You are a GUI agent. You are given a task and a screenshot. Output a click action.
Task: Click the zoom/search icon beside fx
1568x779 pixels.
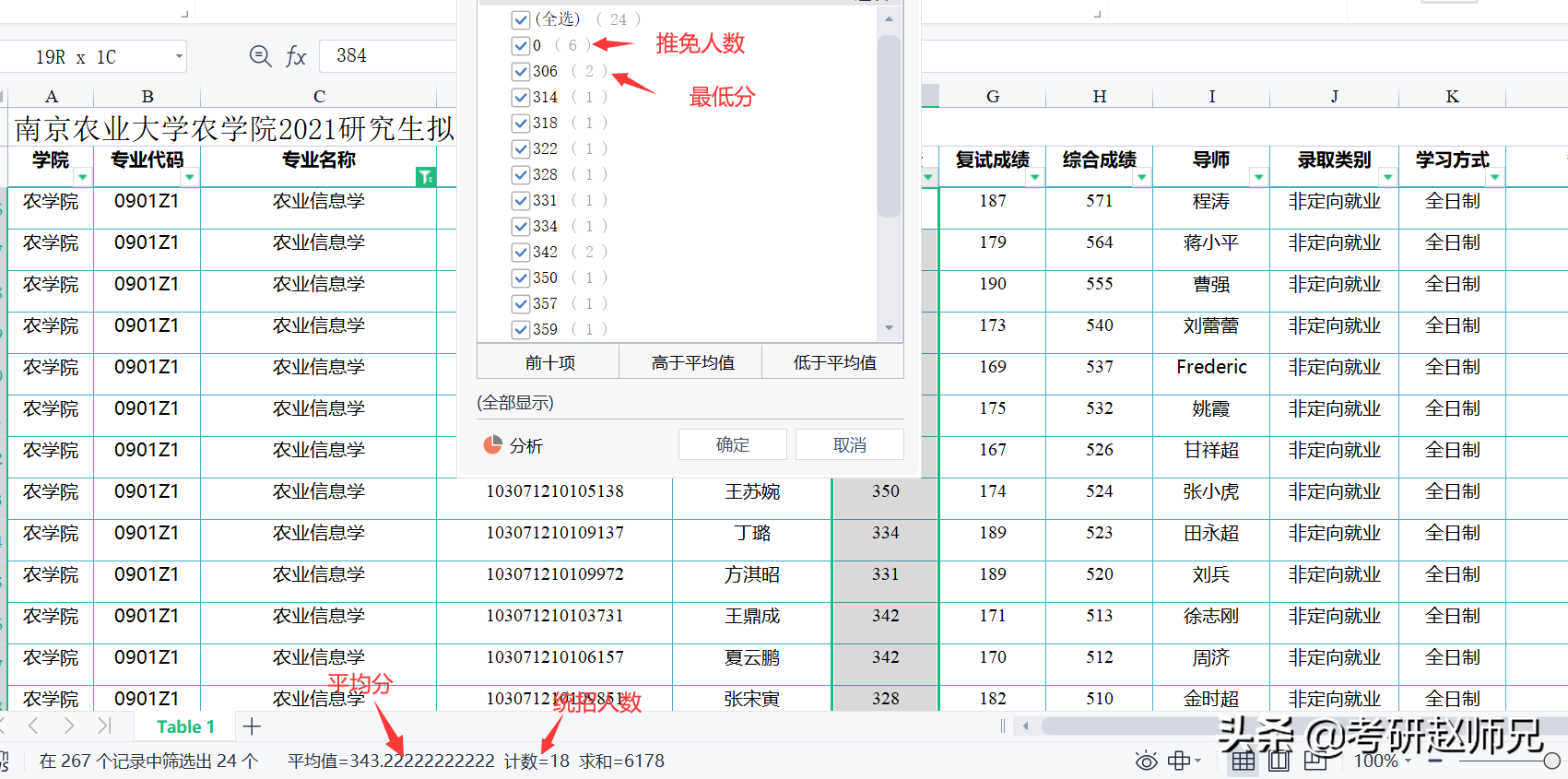pos(261,56)
